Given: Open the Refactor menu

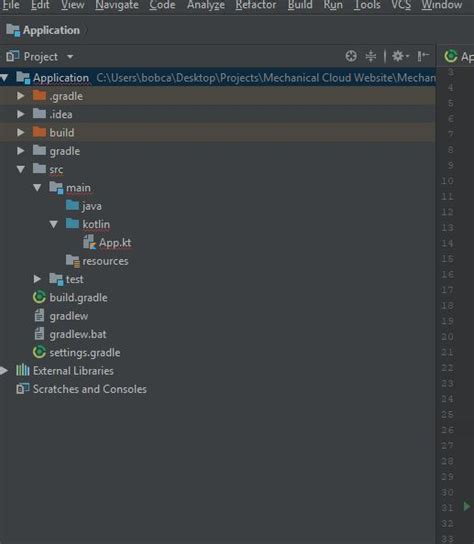Looking at the screenshot, I should [256, 5].
